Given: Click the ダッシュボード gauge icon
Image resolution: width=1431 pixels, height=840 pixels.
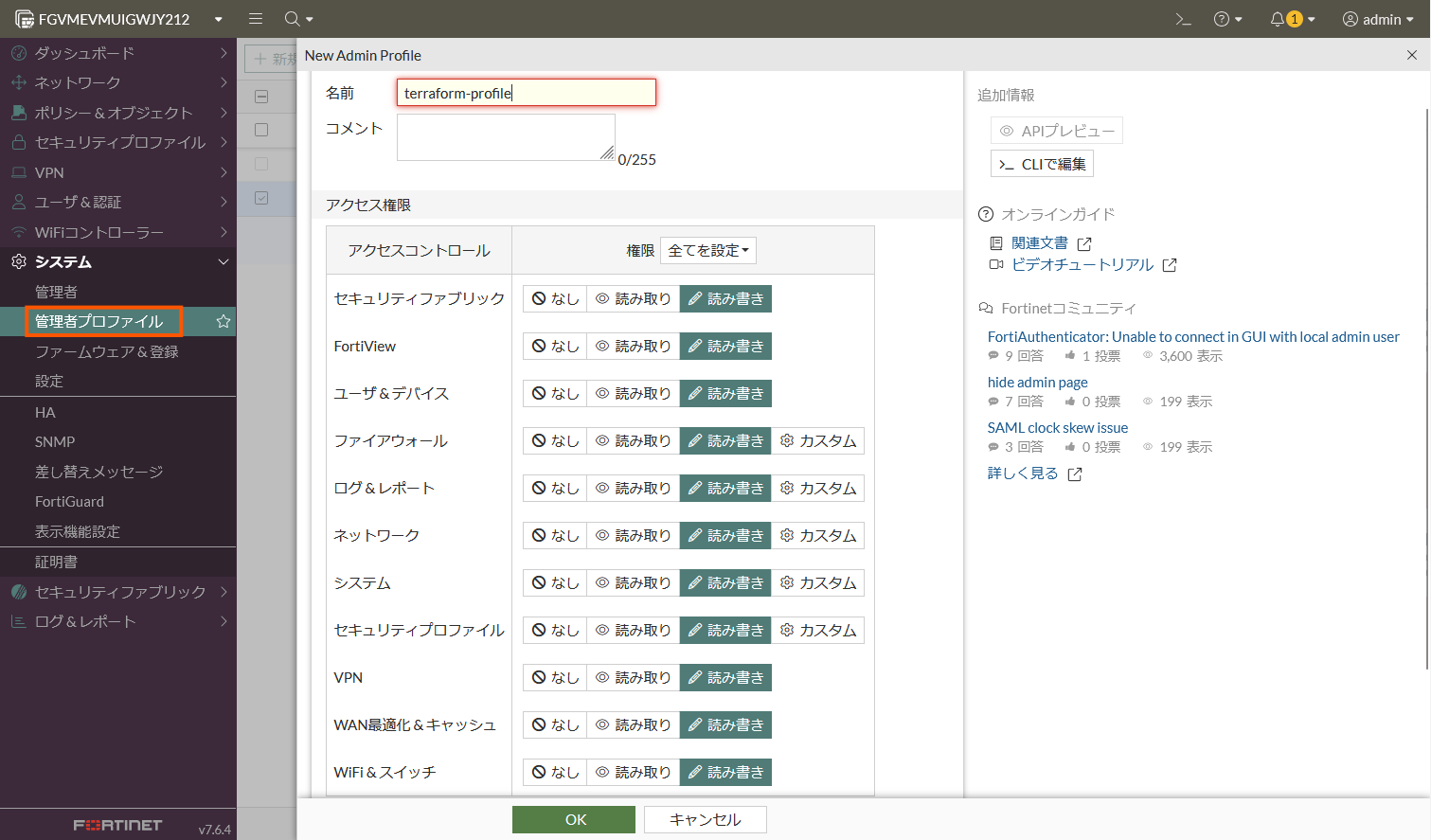Looking at the screenshot, I should pos(18,53).
